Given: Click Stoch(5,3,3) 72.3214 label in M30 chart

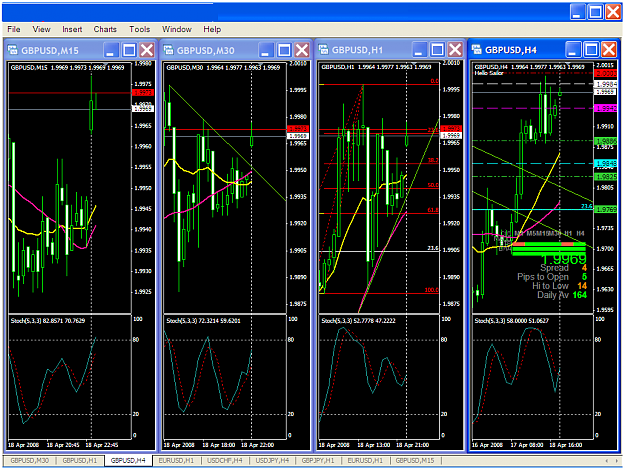Looking at the screenshot, I should pos(203,321).
